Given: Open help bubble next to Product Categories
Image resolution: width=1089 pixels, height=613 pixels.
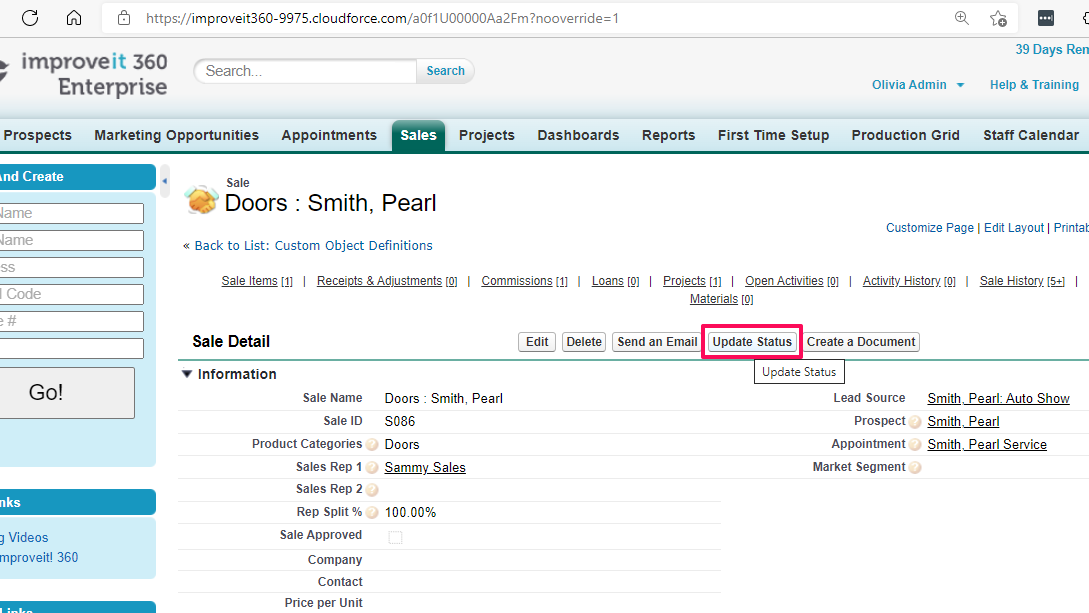Looking at the screenshot, I should click(372, 444).
